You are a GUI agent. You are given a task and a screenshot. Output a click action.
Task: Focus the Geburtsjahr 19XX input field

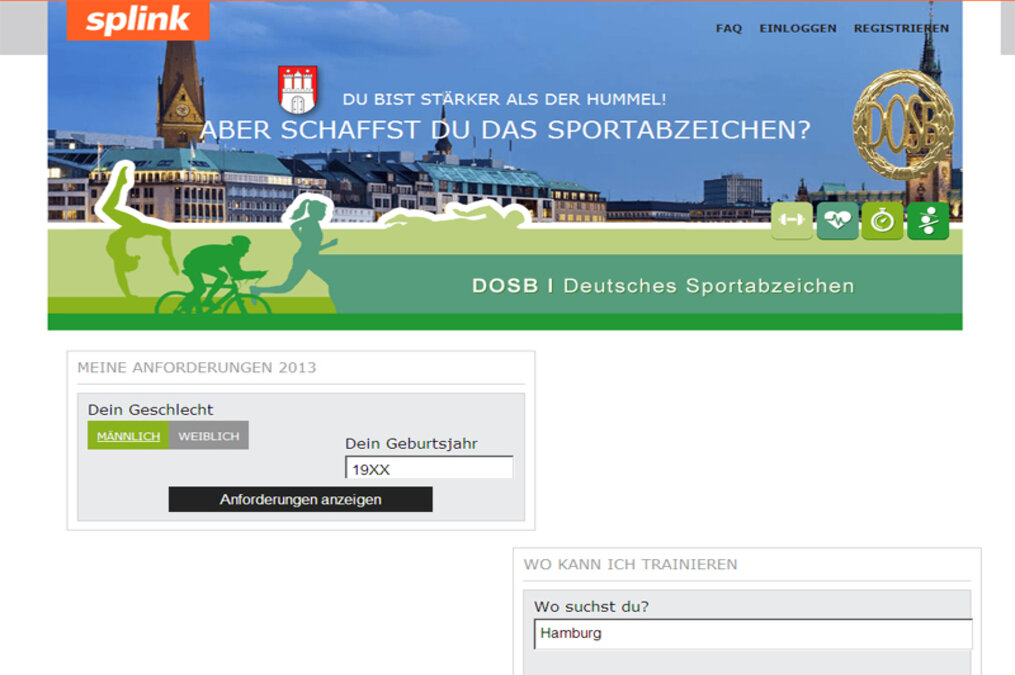point(429,468)
